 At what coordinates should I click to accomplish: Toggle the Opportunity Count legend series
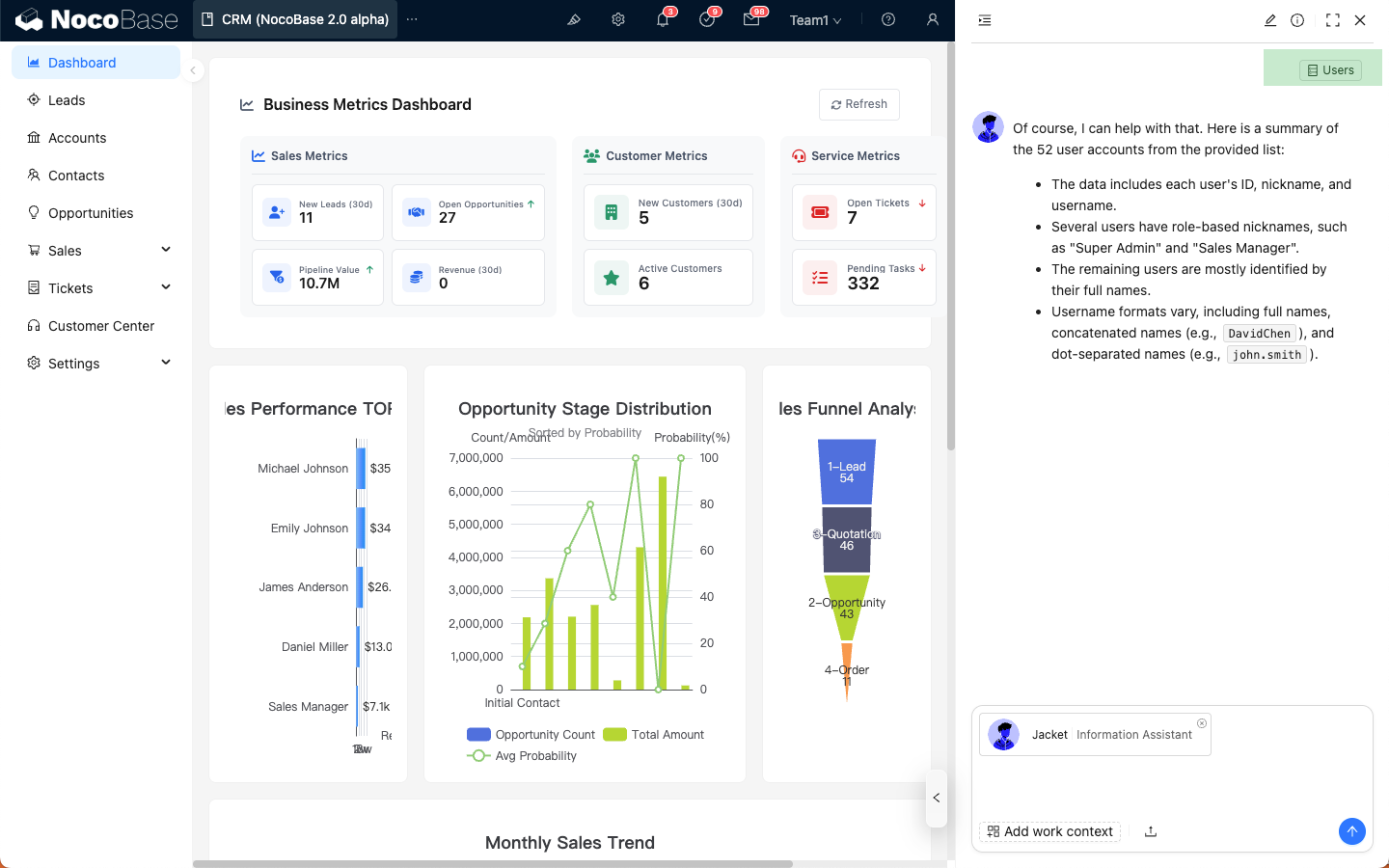tap(531, 735)
